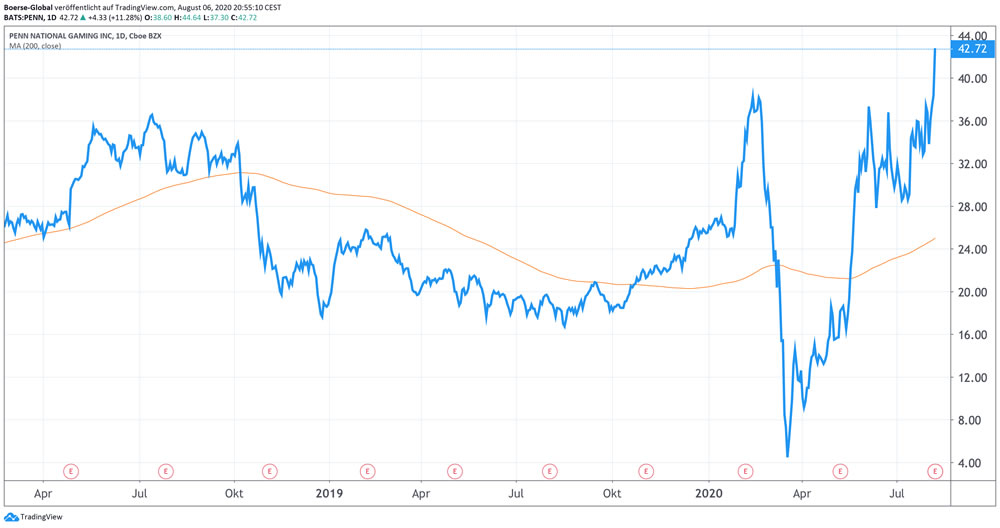Click the 20.00 price axis label
Image resolution: width=1000 pixels, height=528 pixels.
coord(972,292)
